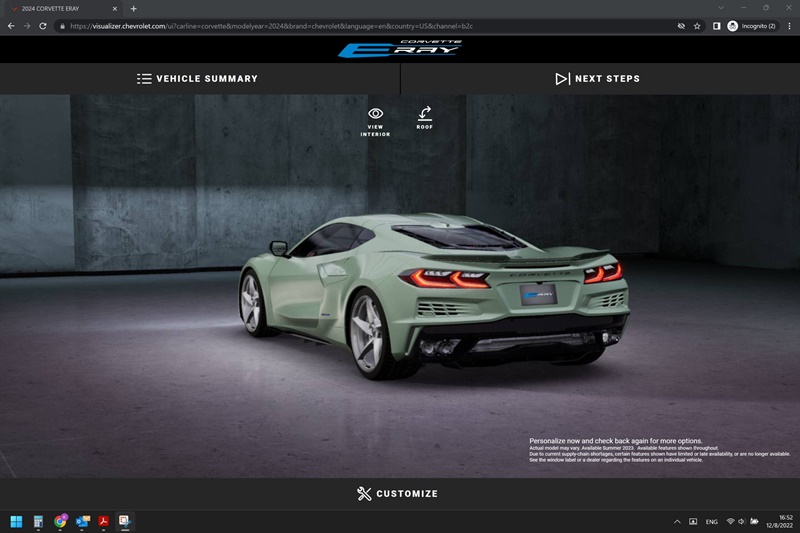Click the Corvette E-Ray logo

click(399, 49)
